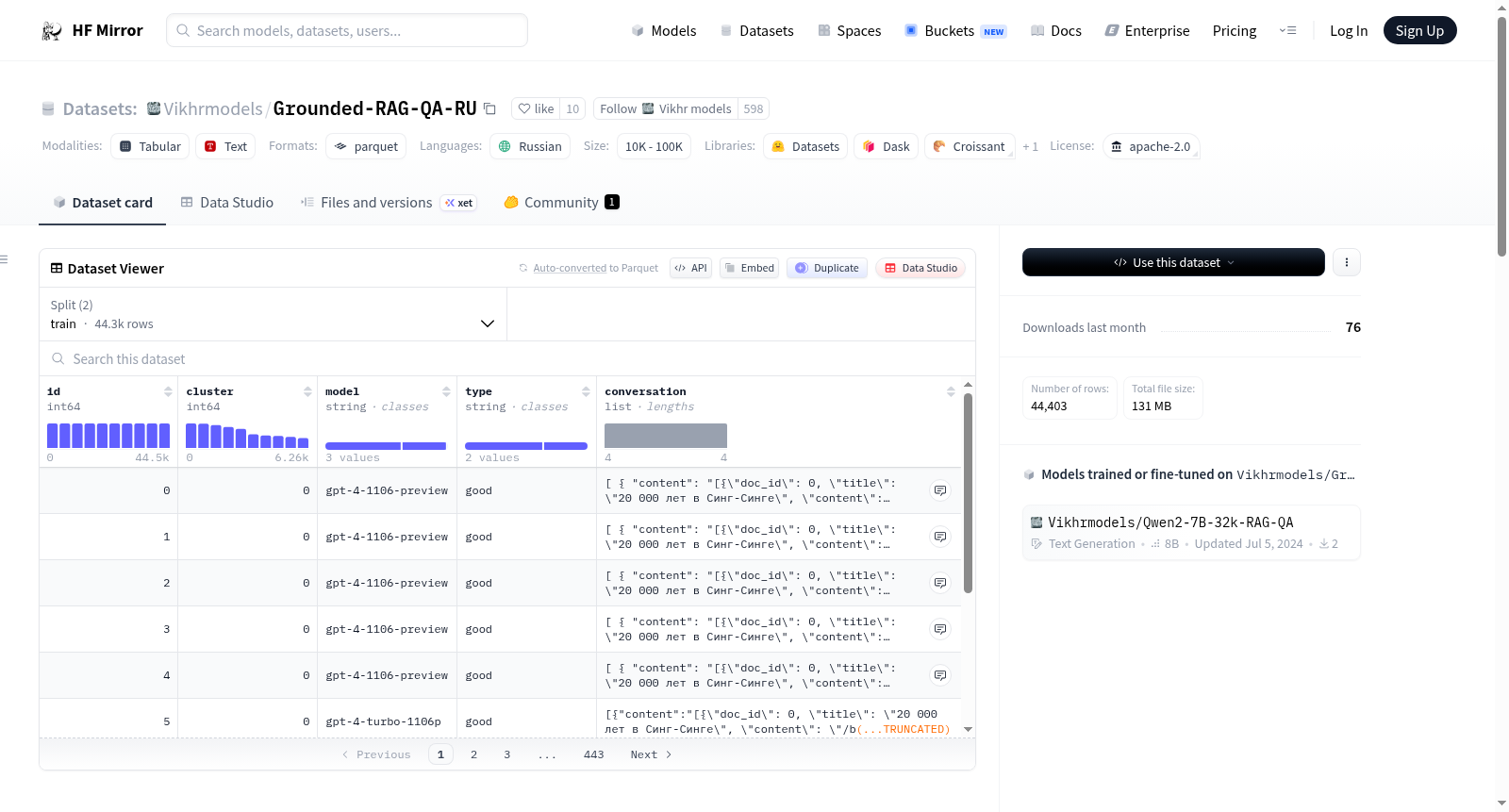The height and width of the screenshot is (812, 1509).
Task: Like this dataset
Action: click(x=536, y=108)
